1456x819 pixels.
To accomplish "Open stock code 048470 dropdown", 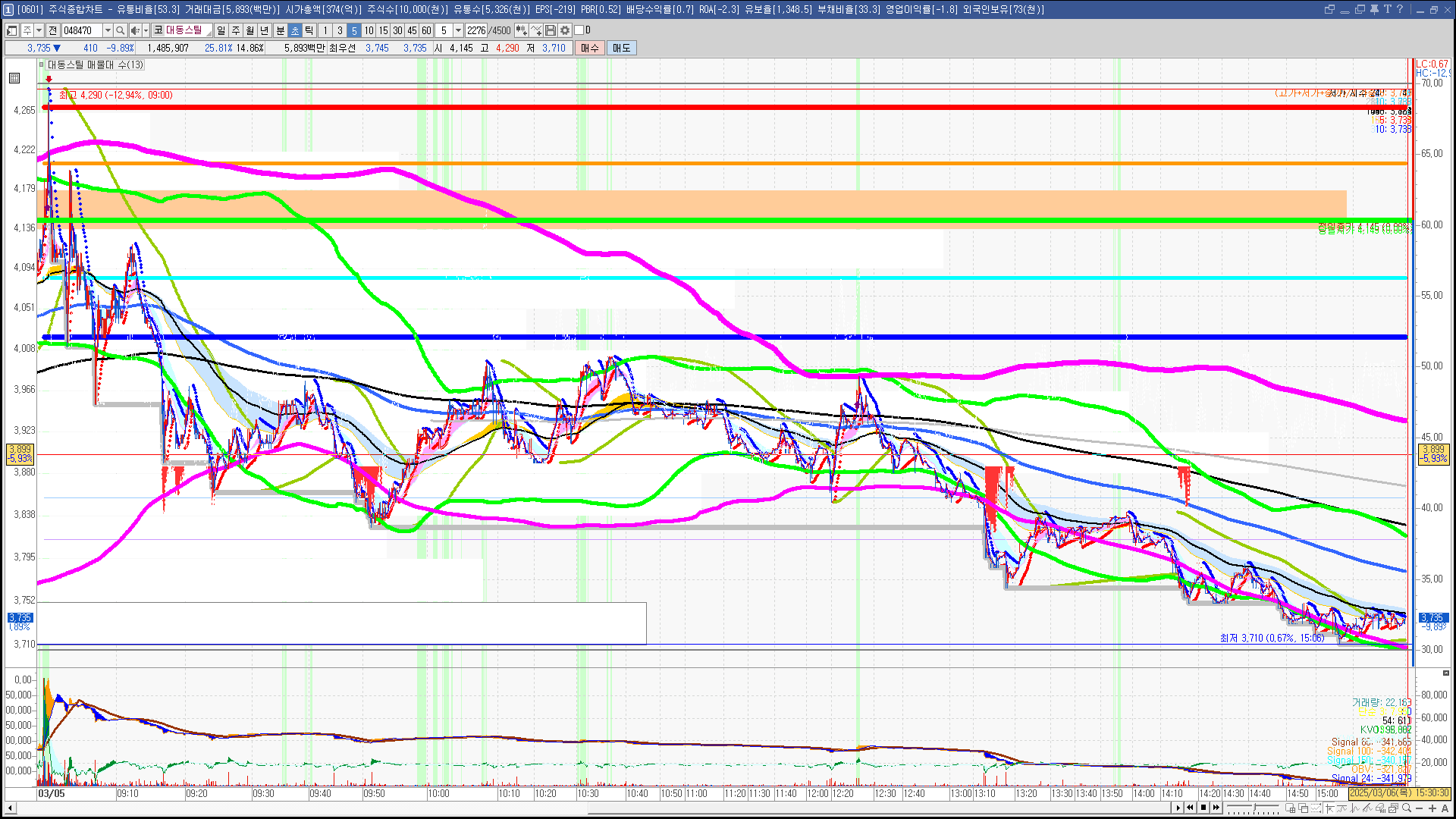I will pos(108,30).
